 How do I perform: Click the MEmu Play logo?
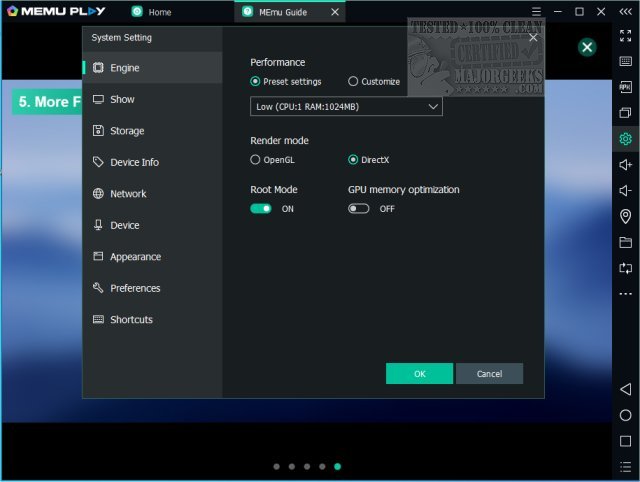point(56,11)
